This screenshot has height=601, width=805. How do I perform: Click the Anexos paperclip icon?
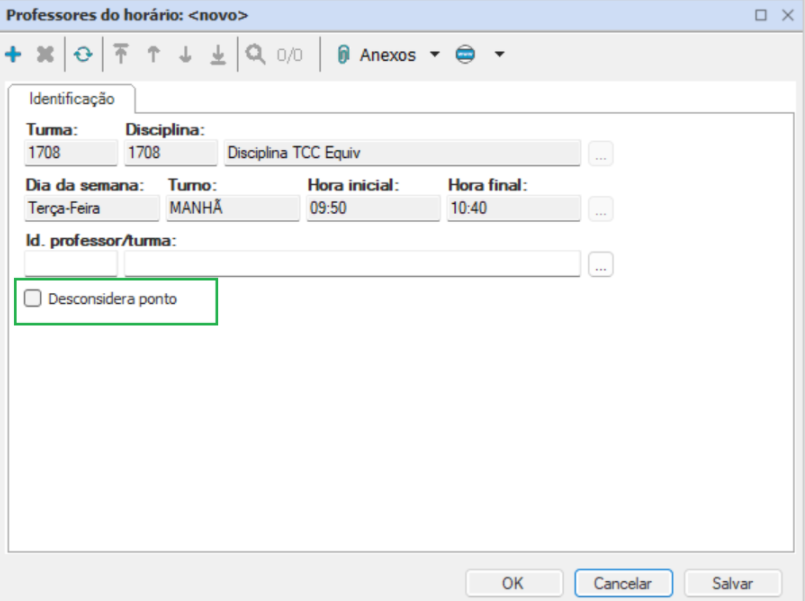pos(343,54)
